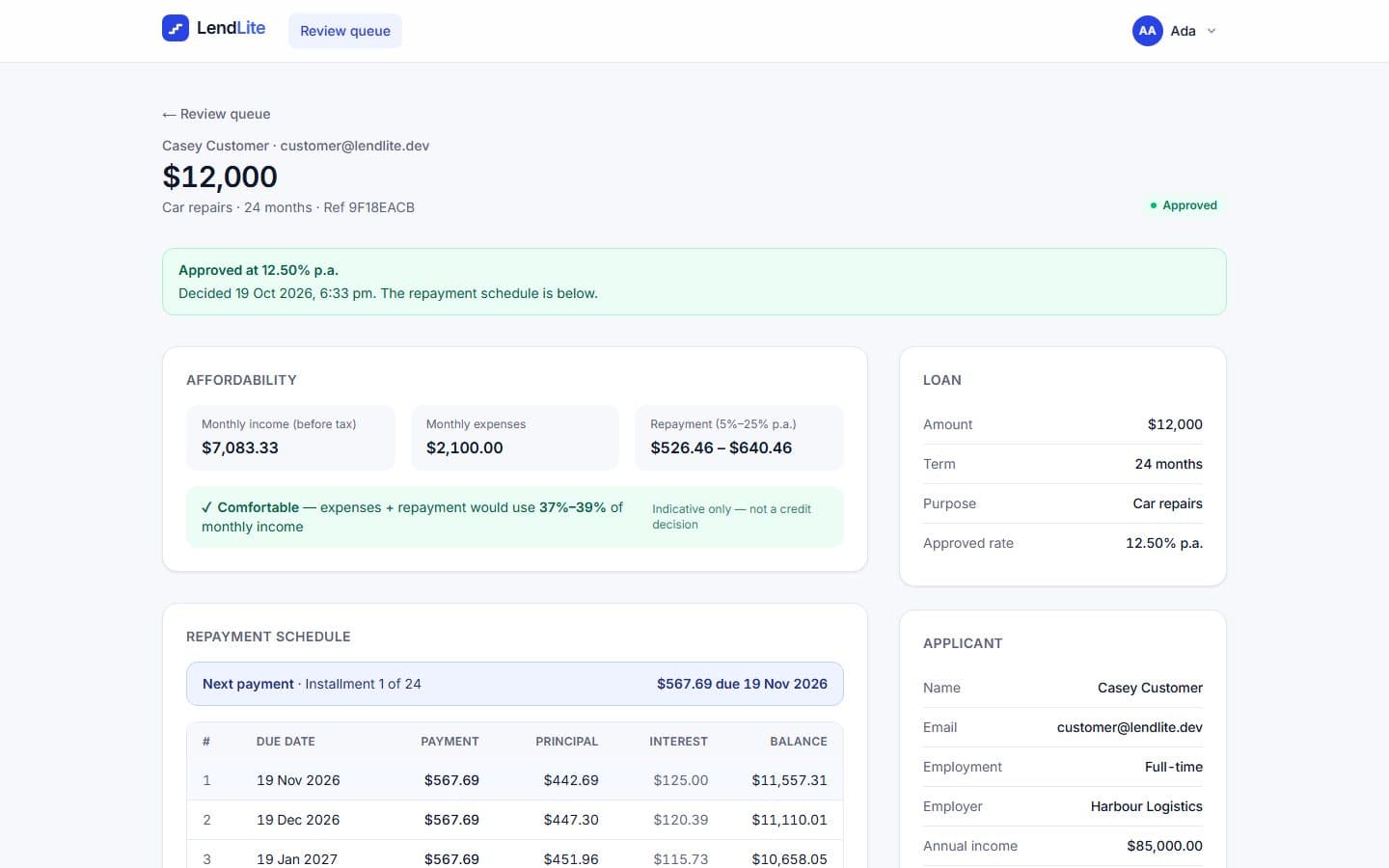Click the REPAYMENT SCHEDULE section heading

(268, 637)
